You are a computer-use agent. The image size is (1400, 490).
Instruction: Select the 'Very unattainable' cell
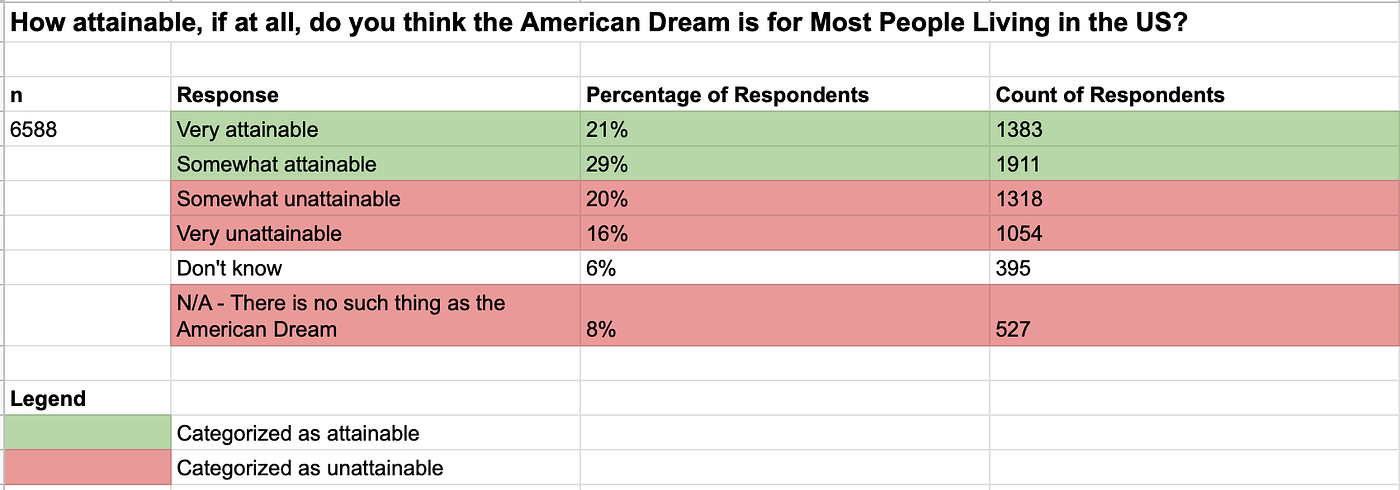click(376, 234)
